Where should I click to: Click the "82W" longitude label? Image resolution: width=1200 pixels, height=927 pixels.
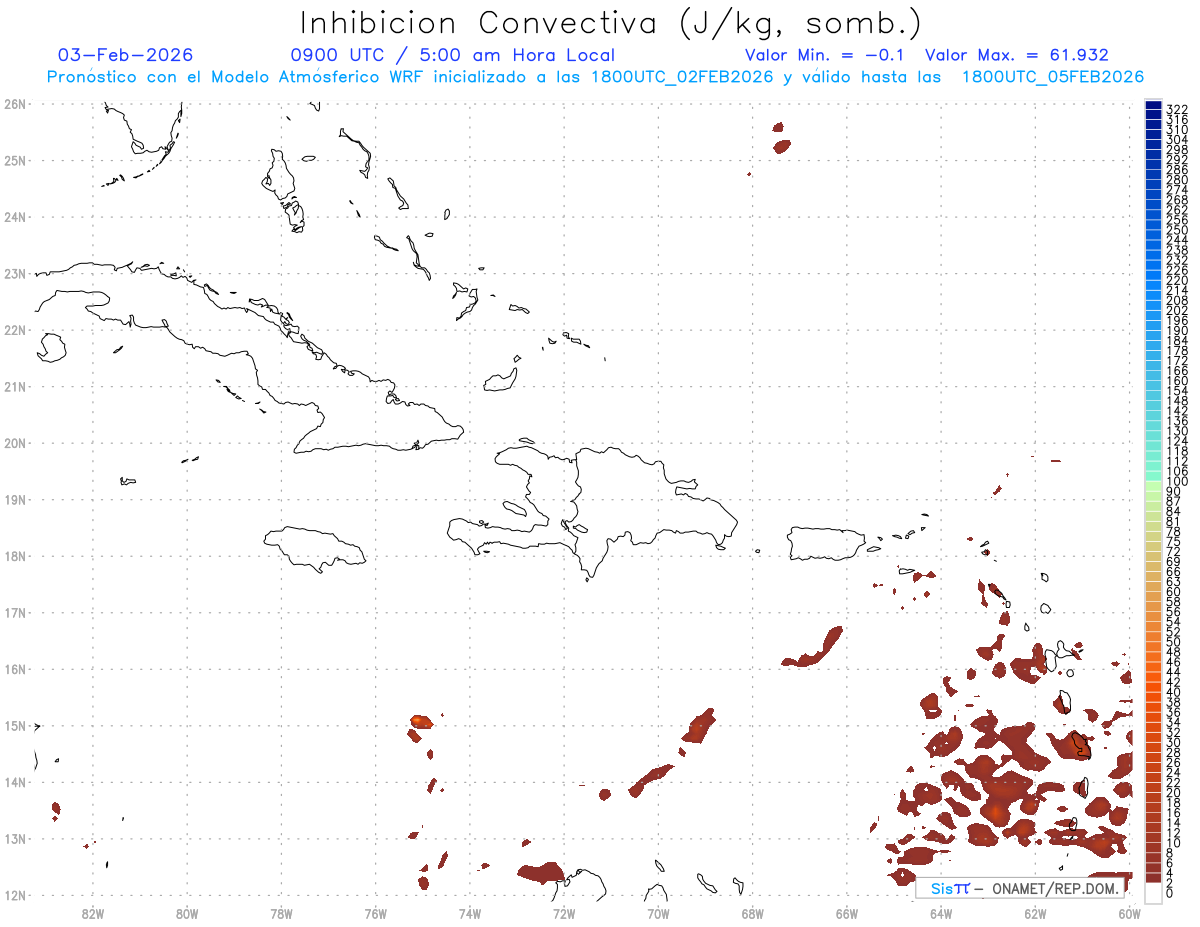(92, 912)
